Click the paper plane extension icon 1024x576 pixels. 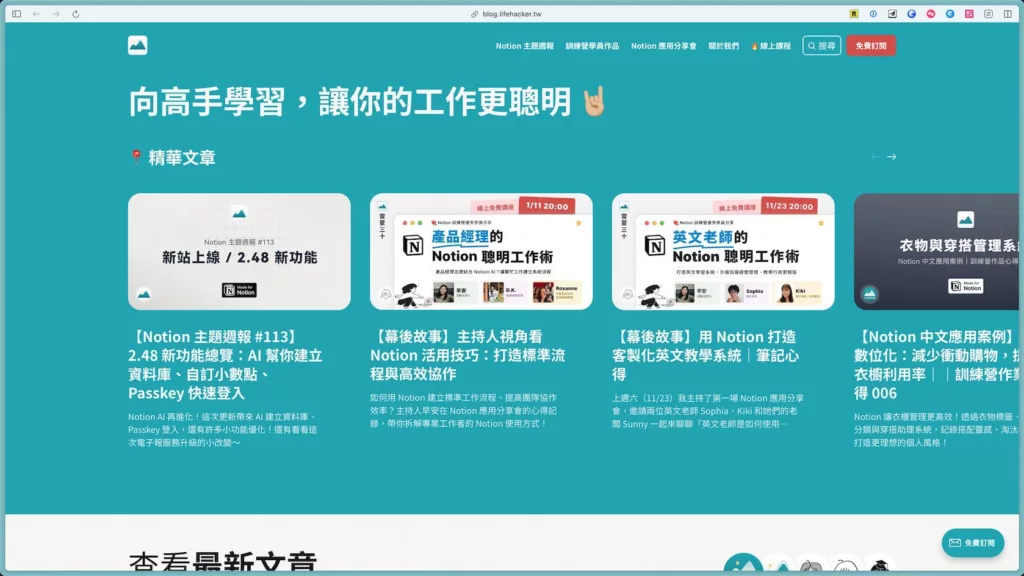tap(892, 14)
